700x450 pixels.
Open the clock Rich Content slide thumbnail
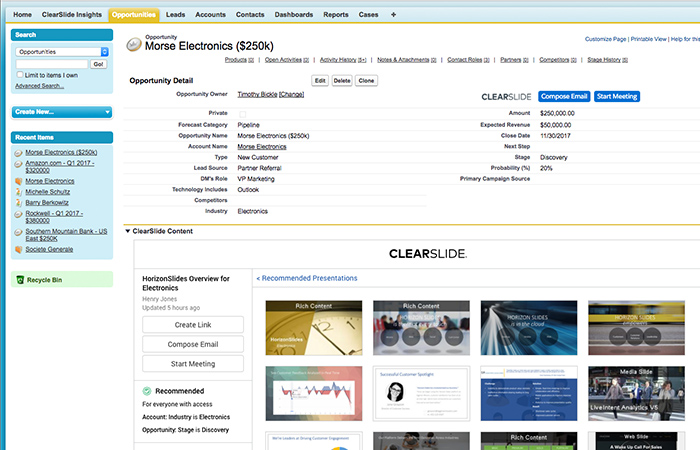pyautogui.click(x=314, y=328)
